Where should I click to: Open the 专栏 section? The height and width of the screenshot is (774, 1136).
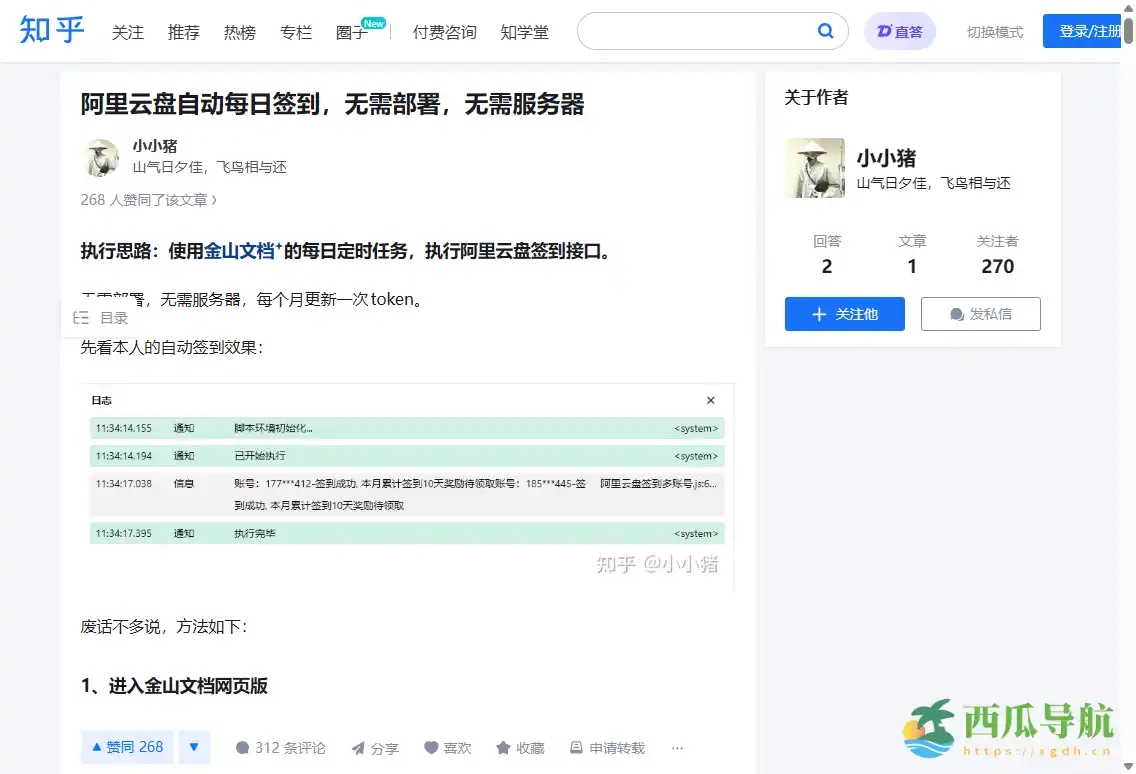coord(295,31)
